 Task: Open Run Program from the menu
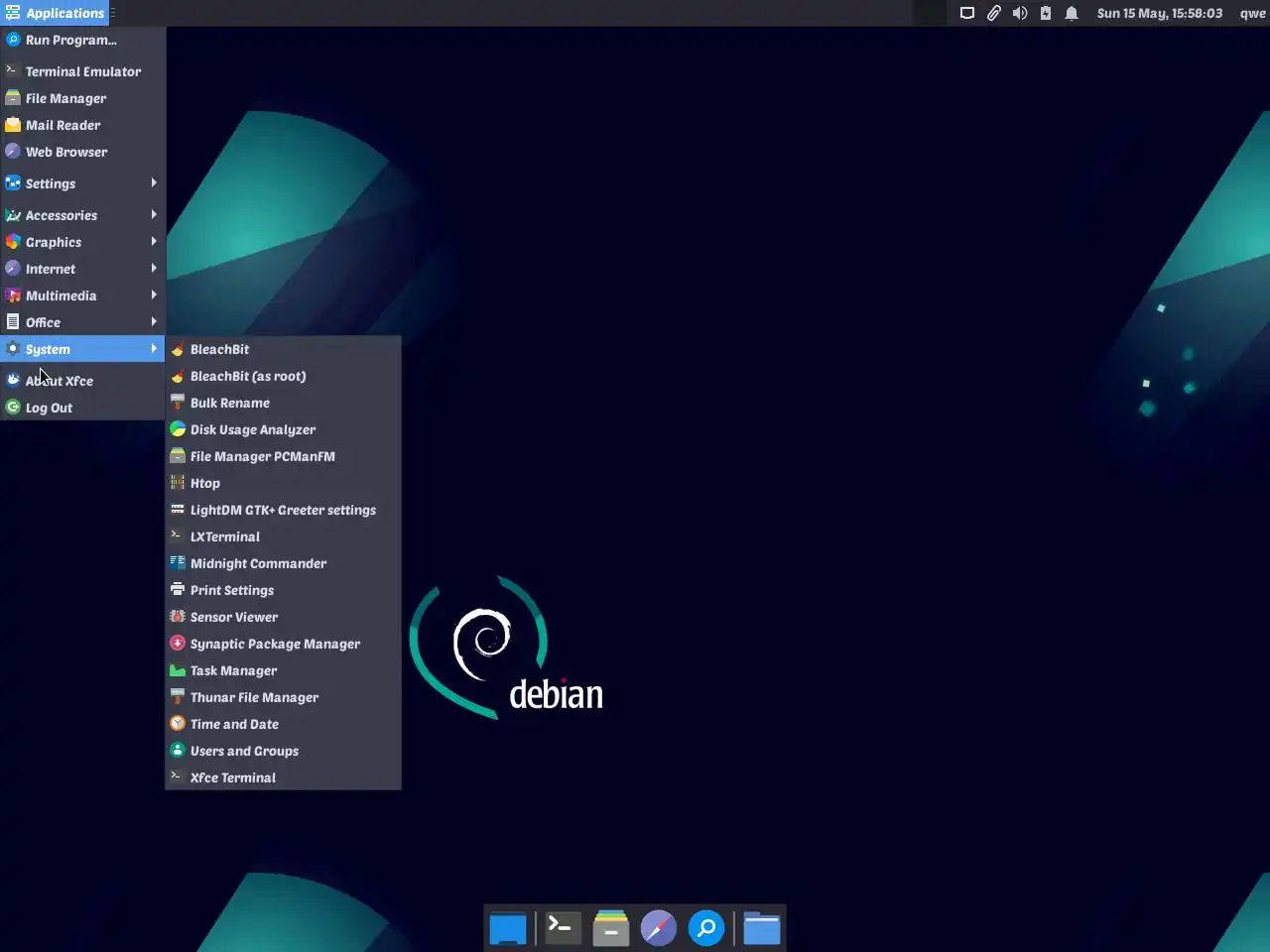click(82, 40)
